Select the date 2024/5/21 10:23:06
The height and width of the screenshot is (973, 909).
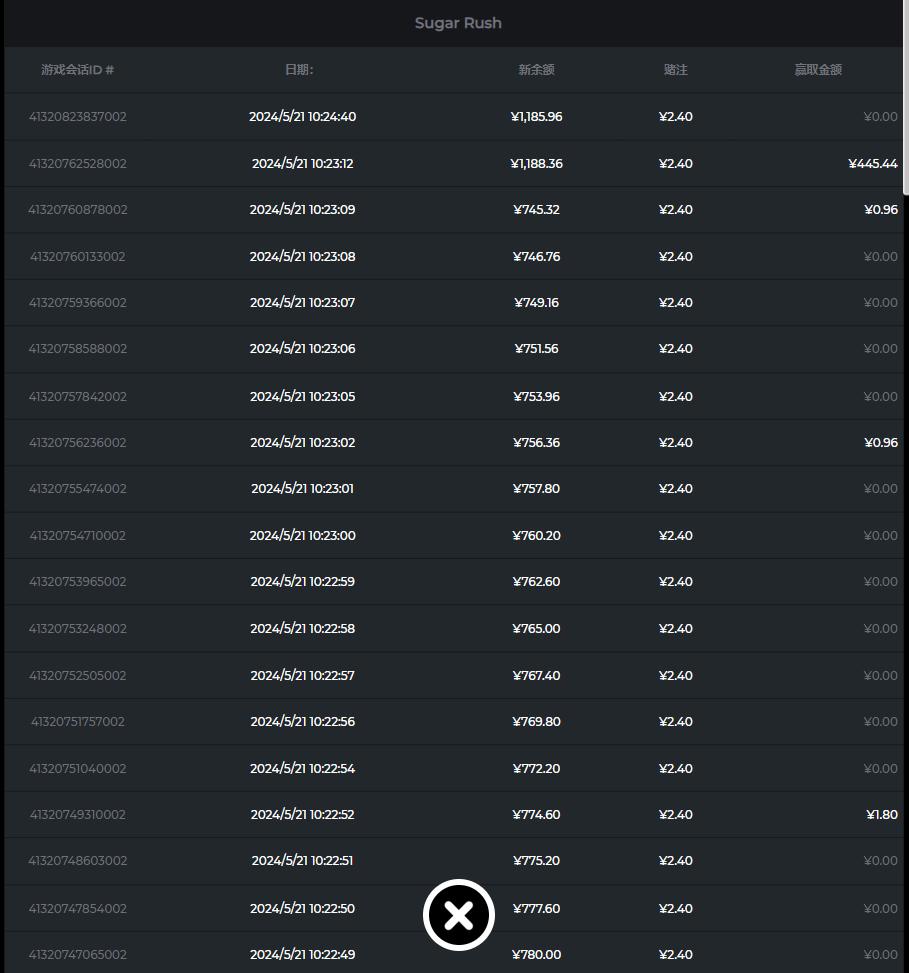click(303, 349)
